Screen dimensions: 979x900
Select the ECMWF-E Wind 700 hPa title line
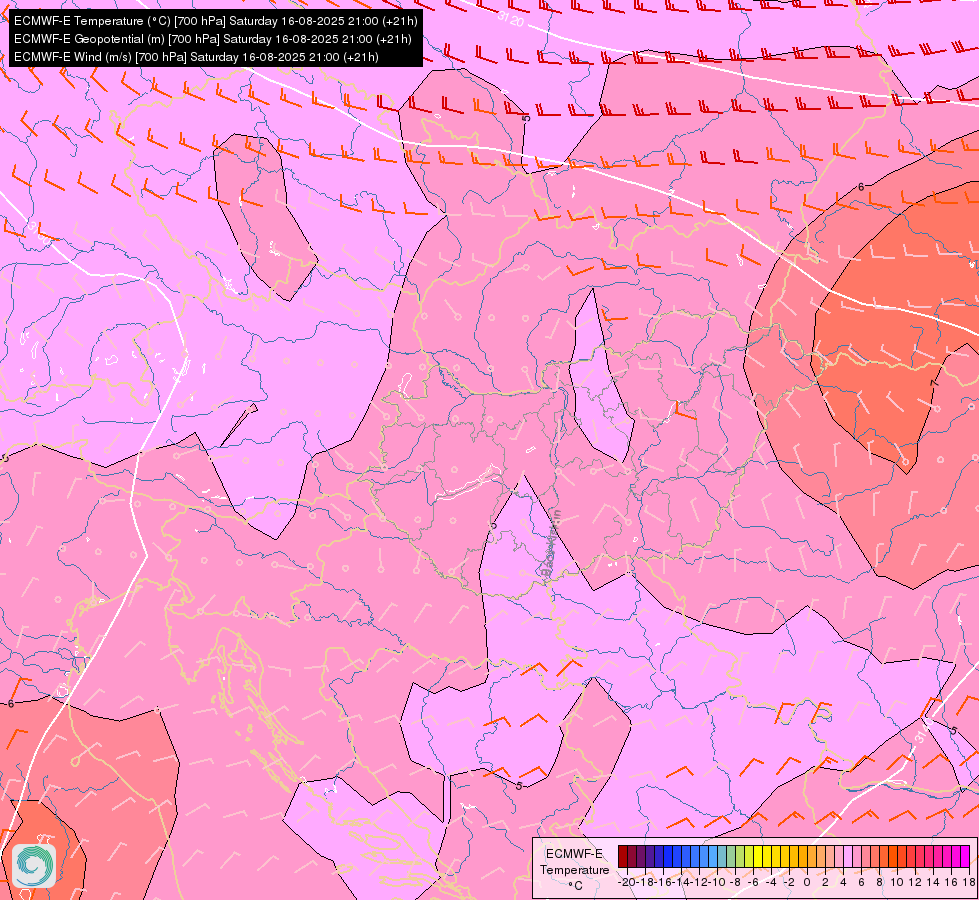[196, 57]
